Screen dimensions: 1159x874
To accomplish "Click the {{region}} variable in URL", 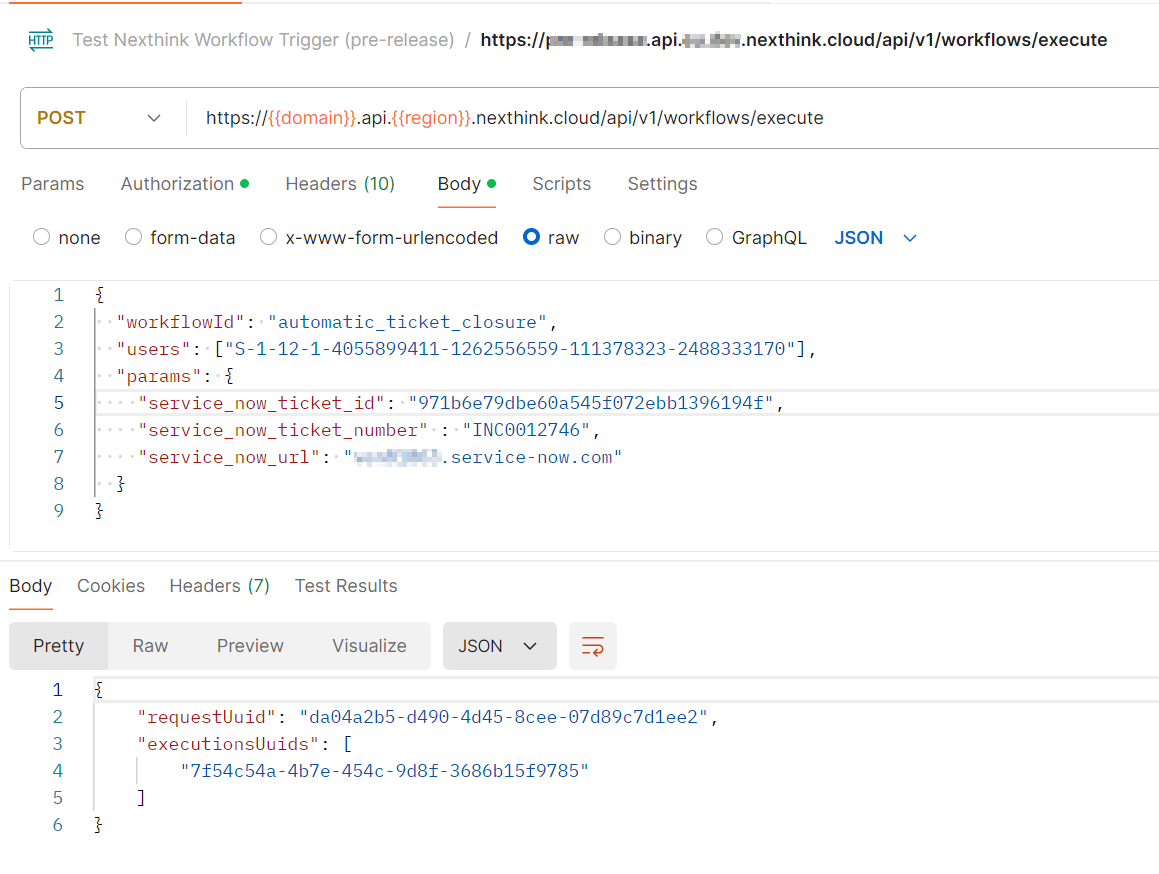I will [431, 118].
